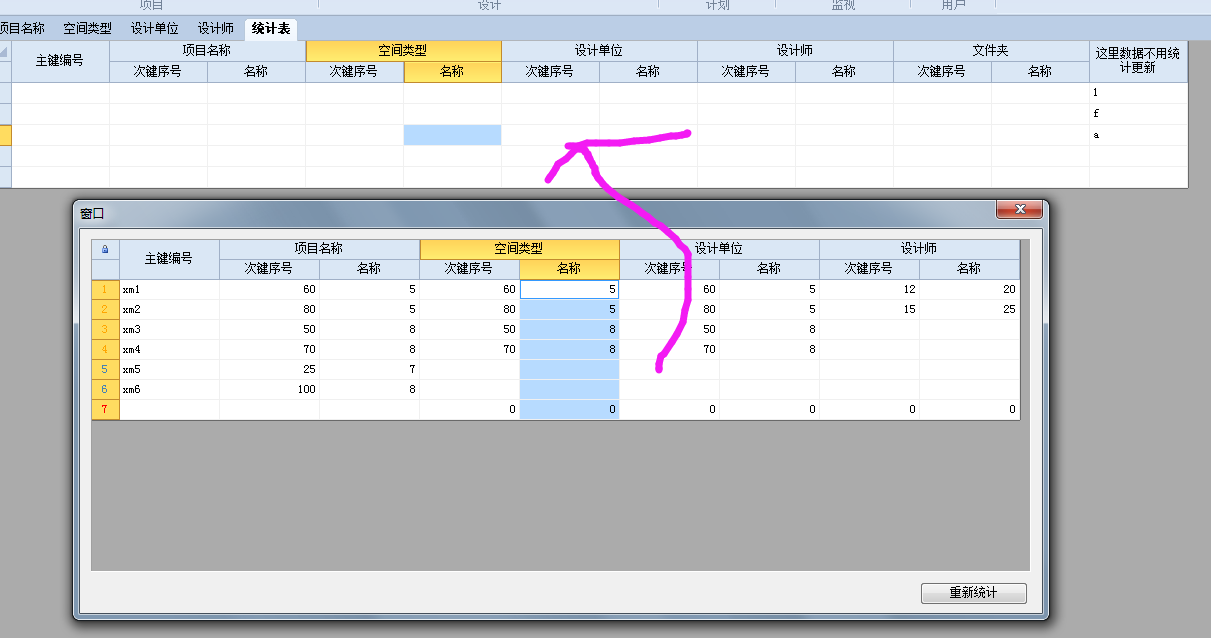
Task: Click the 设计师 cell showing value 20
Action: pos(969,289)
